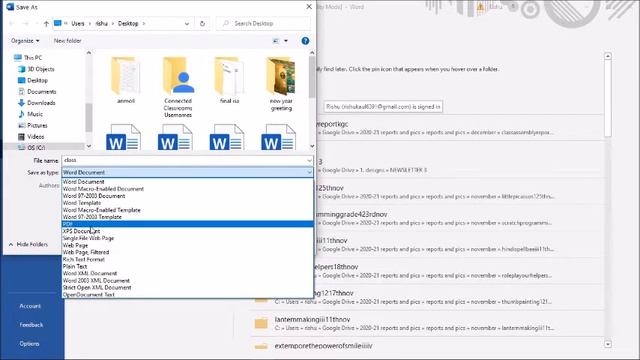Viewport: 640px width, 360px height.
Task: Click the Users breadcrumb in path
Action: point(78,24)
